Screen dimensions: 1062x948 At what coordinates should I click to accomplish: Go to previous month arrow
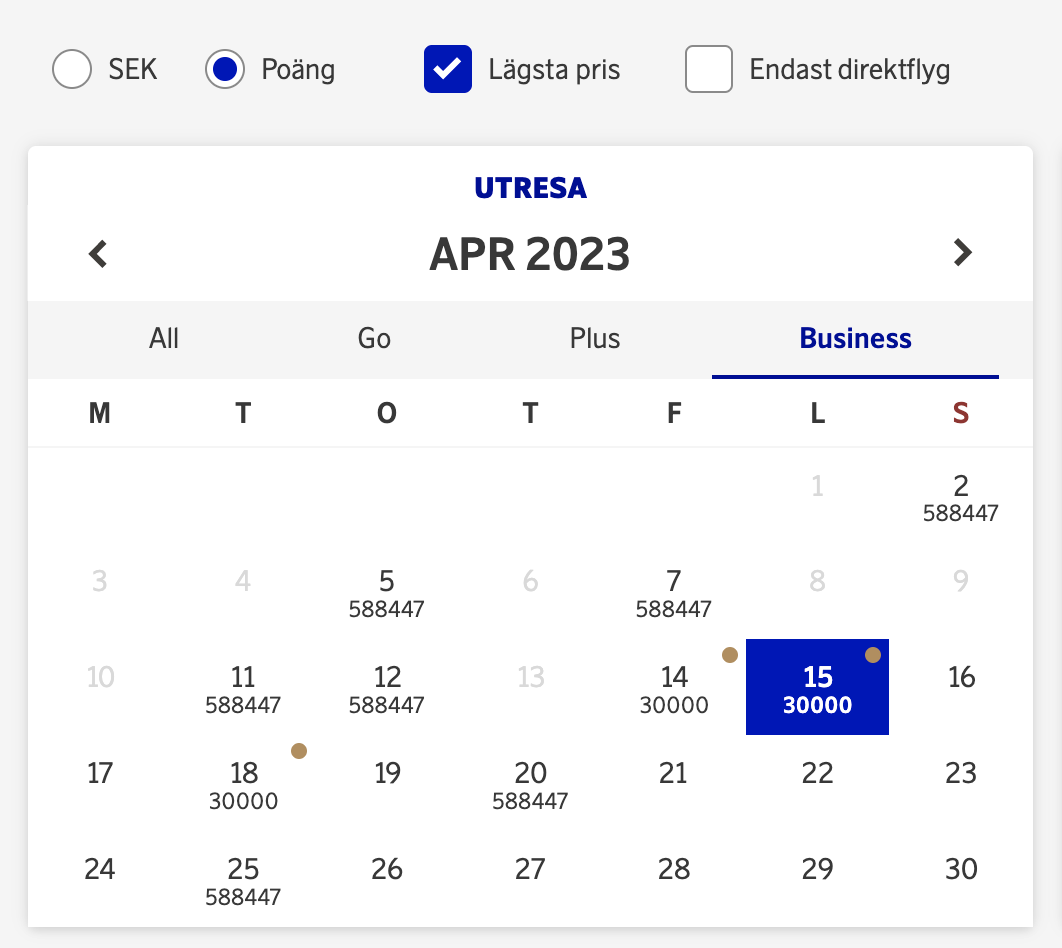click(x=98, y=254)
